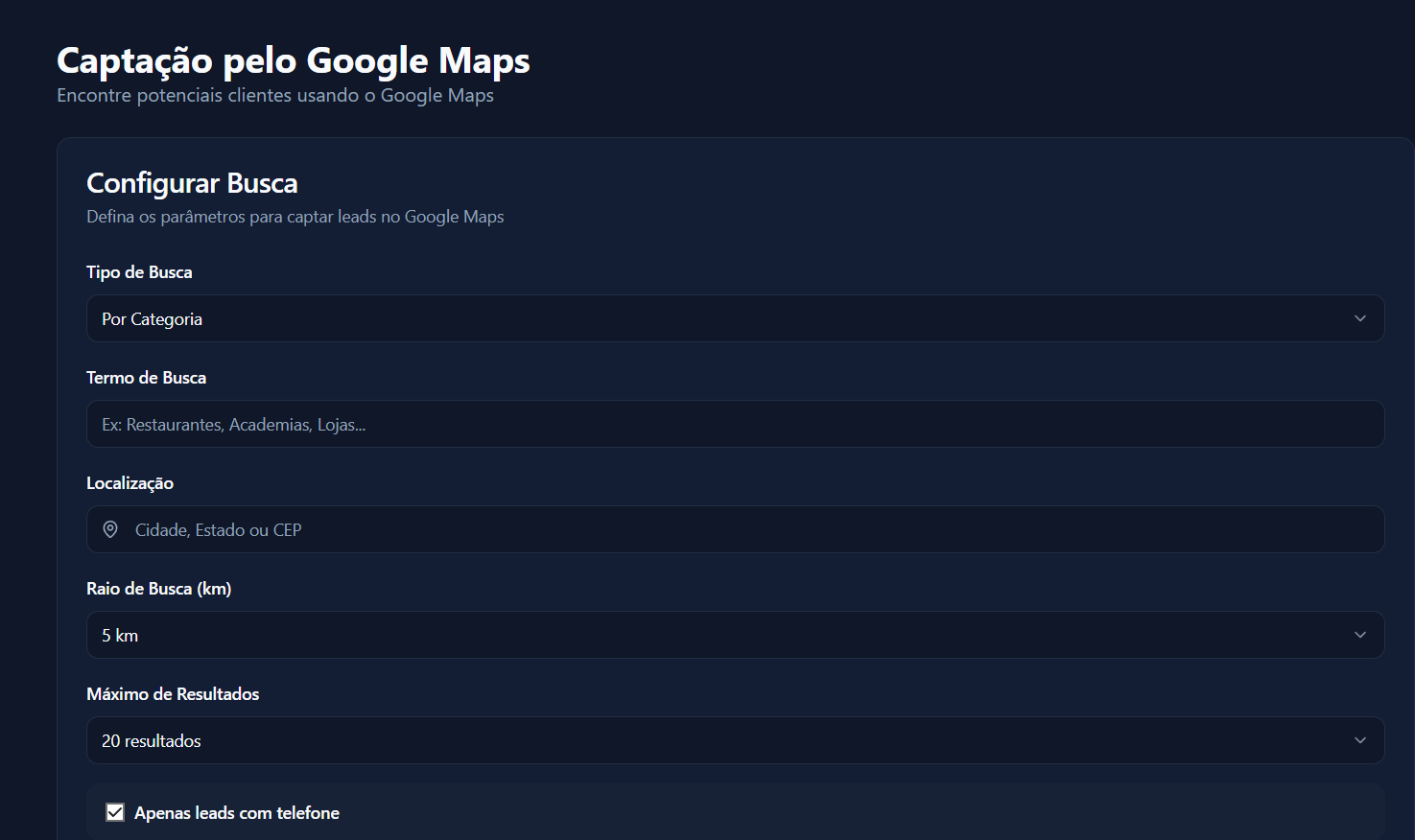This screenshot has height=840, width=1415.
Task: Click the chevron arrow in Máximo de Resultados
Action: [1359, 740]
